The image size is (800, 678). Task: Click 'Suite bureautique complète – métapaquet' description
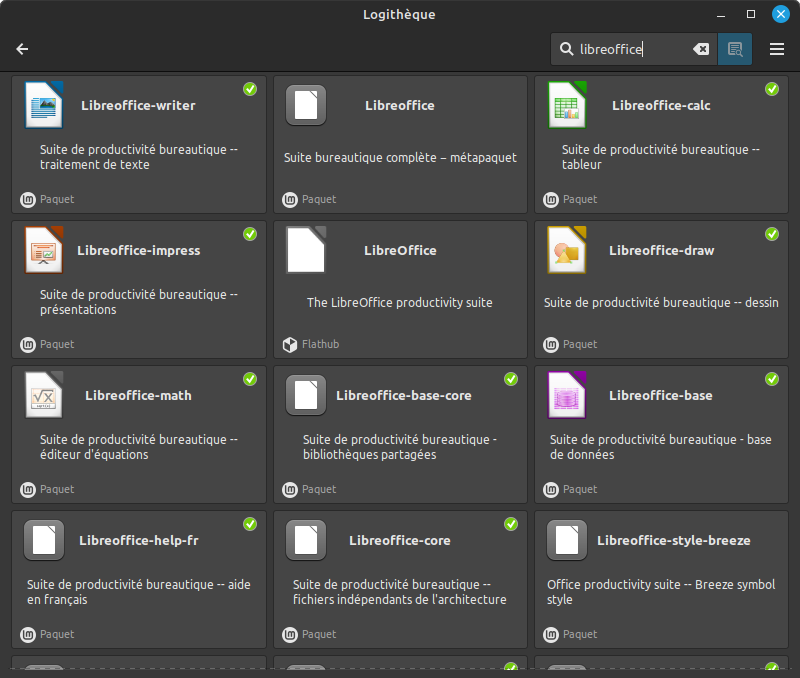[x=400, y=158]
